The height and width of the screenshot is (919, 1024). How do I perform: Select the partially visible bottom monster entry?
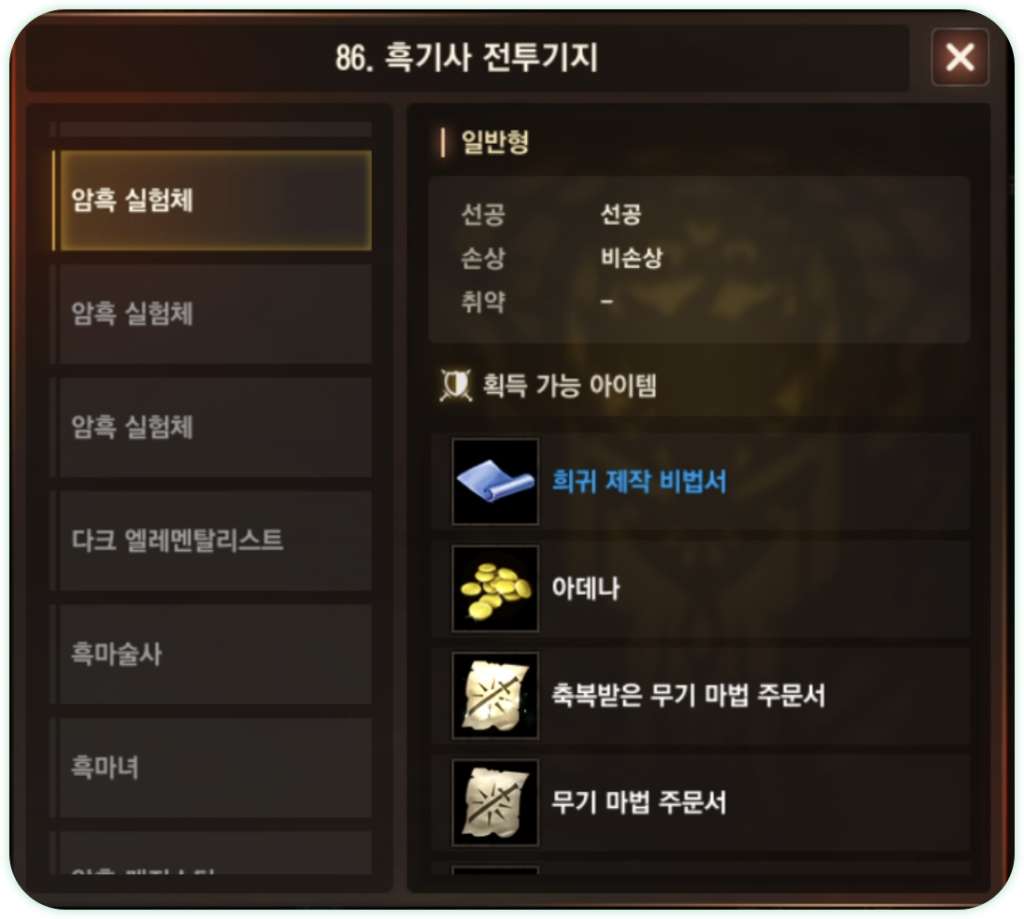point(212,853)
